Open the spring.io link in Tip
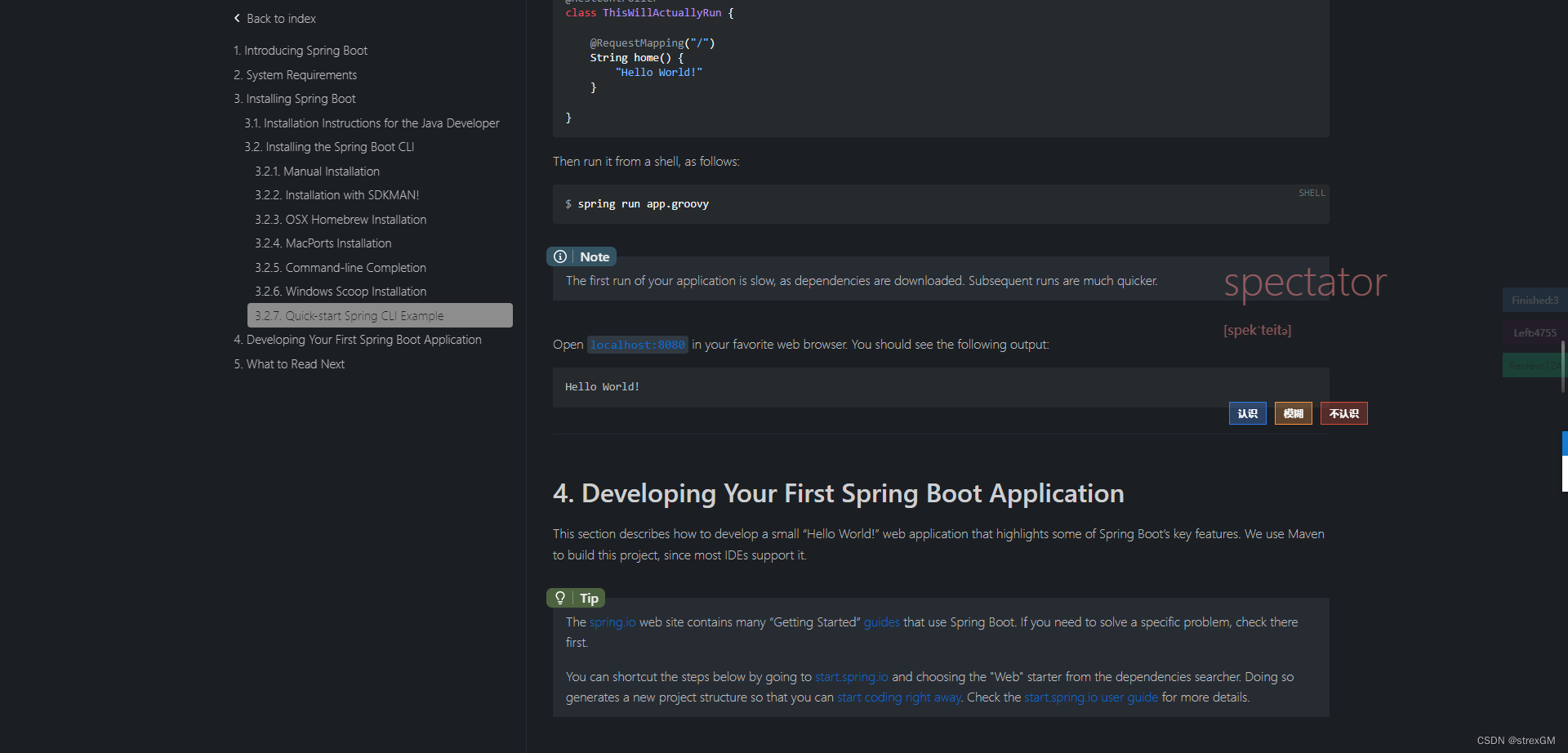Screen dimensions: 1568x753 click(x=612, y=622)
